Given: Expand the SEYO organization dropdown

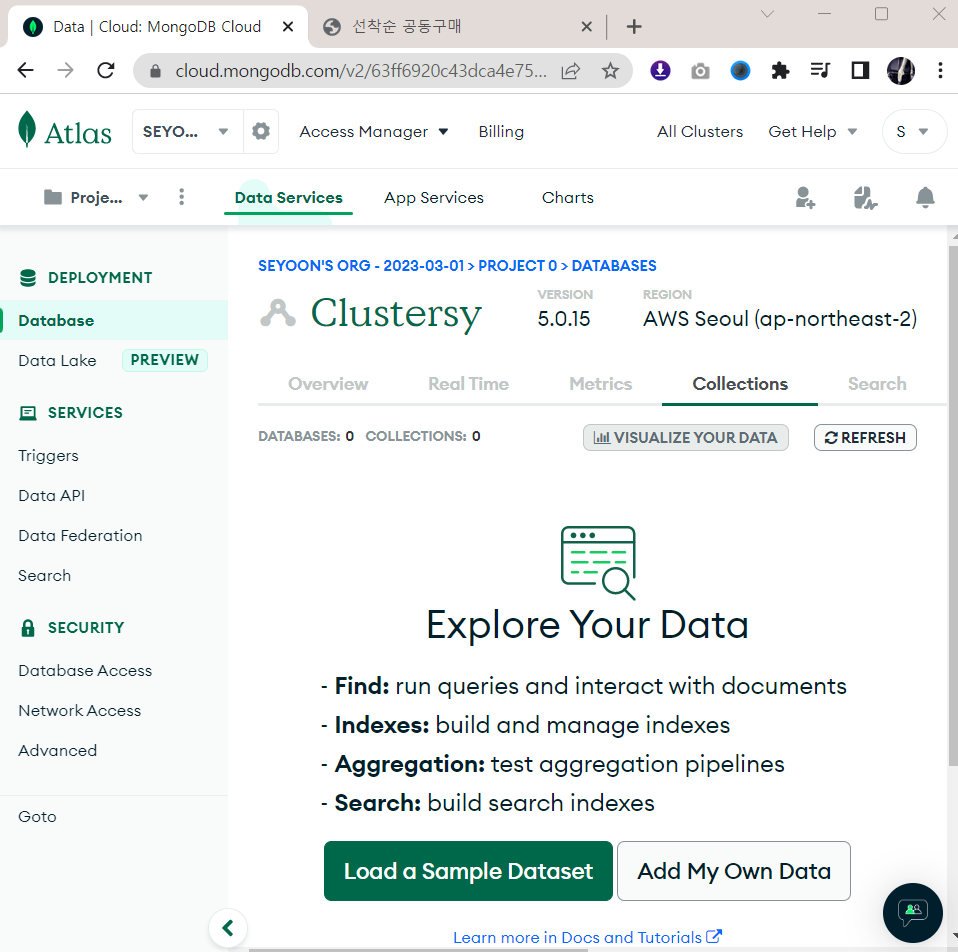Looking at the screenshot, I should coord(188,131).
